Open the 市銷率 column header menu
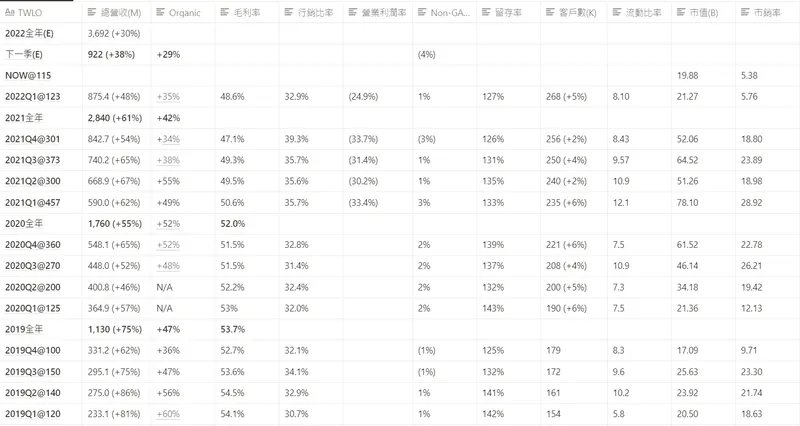The image size is (800, 426). click(x=765, y=12)
